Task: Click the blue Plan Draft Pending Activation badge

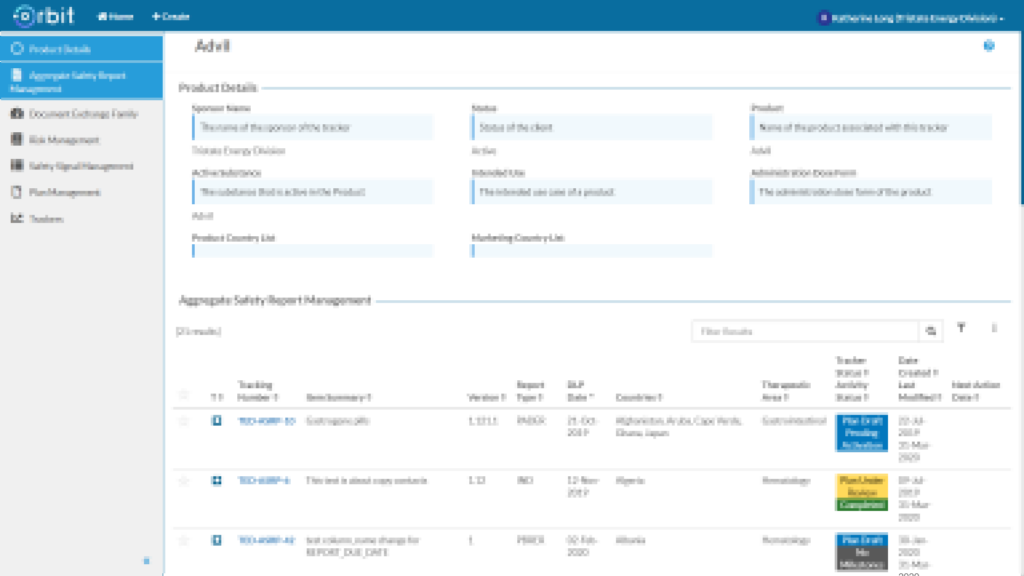Action: [861, 432]
